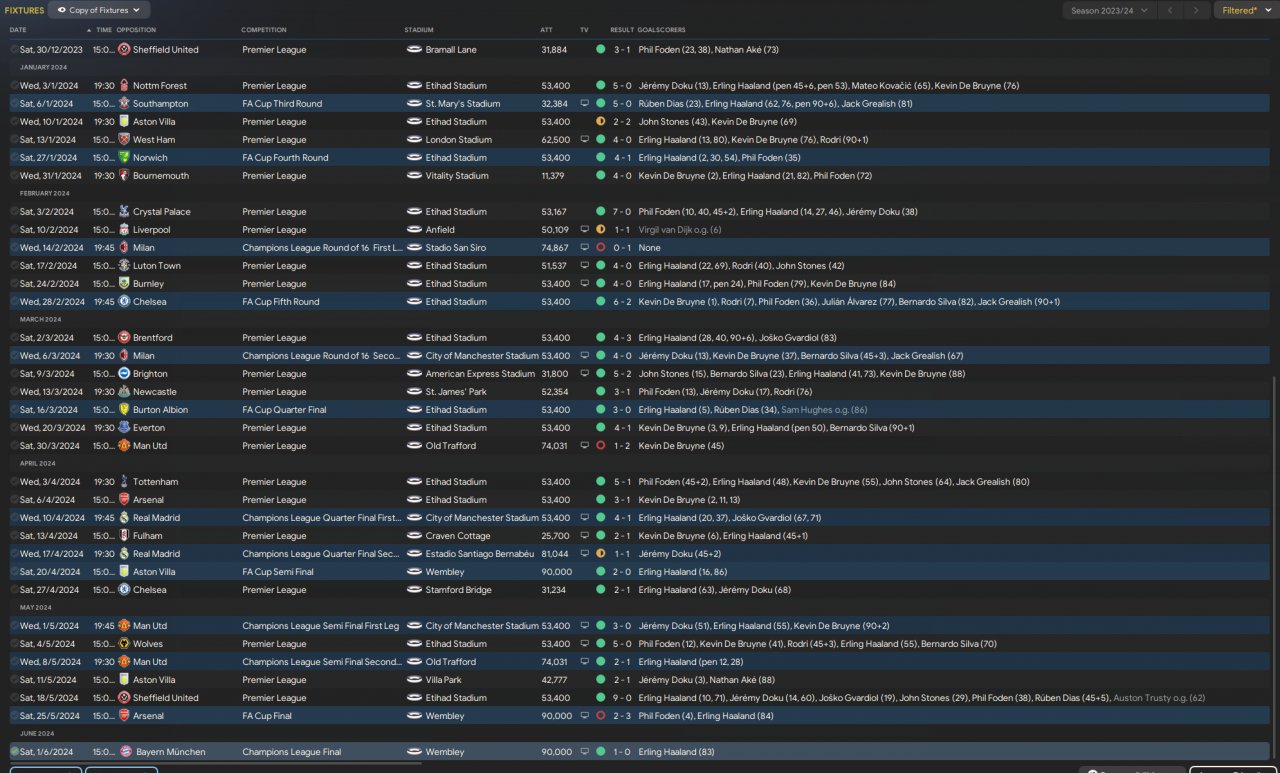Open the Brentford club crest
Image resolution: width=1280 pixels, height=773 pixels.
[124, 338]
